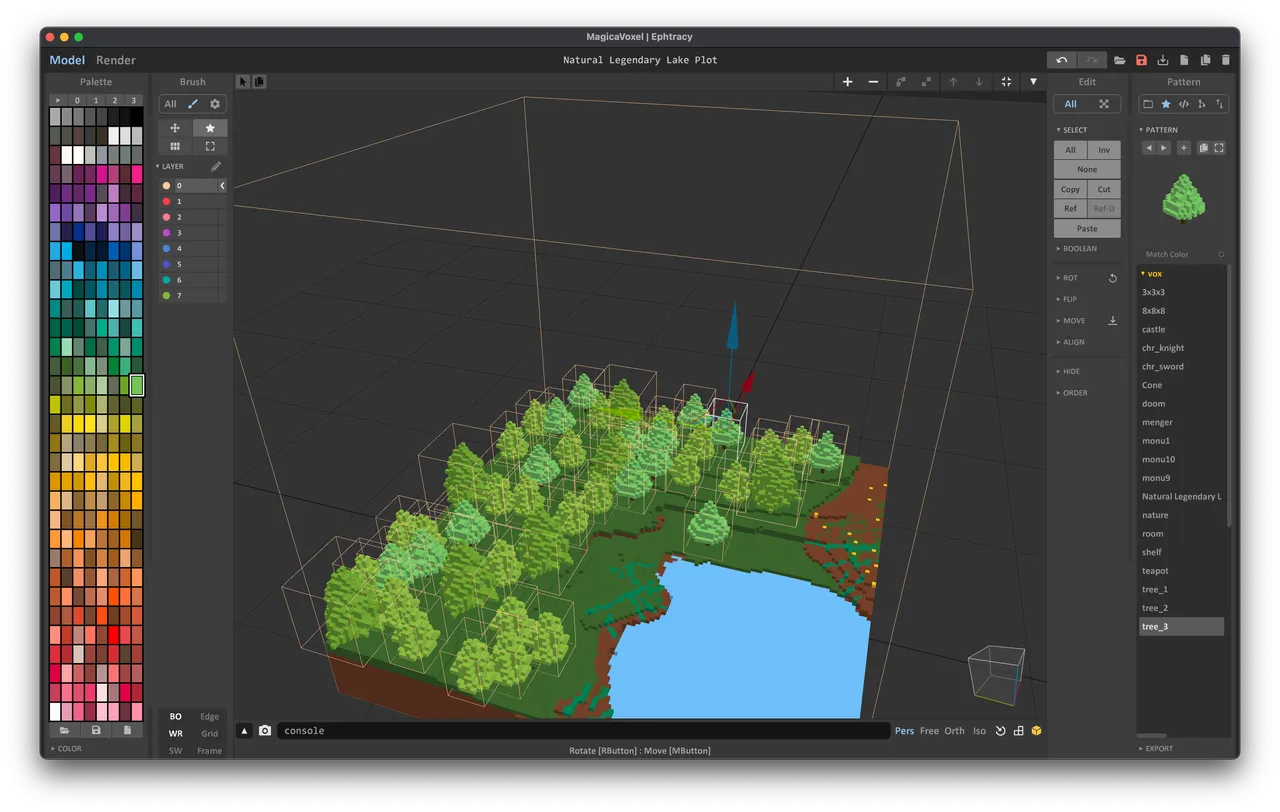The image size is (1280, 812).
Task: Delete the project with the trash icon
Action: 1226,60
